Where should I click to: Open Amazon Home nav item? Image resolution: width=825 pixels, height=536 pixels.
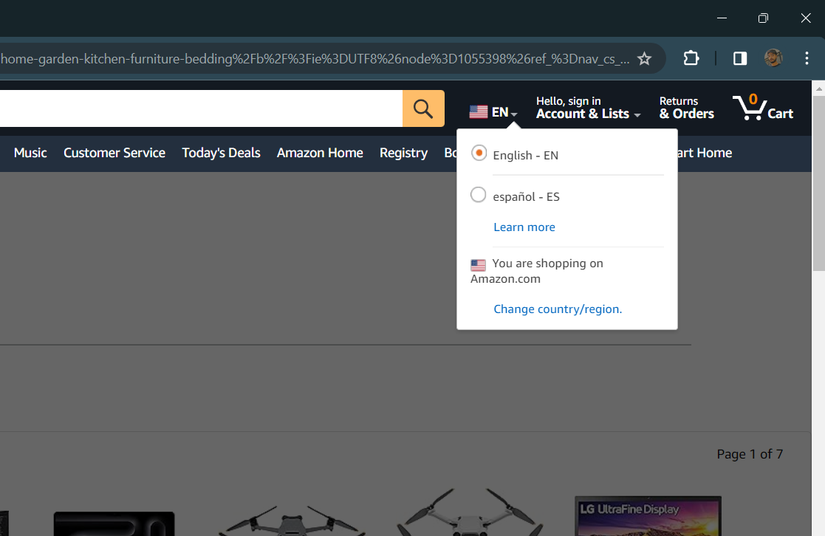[x=320, y=153]
